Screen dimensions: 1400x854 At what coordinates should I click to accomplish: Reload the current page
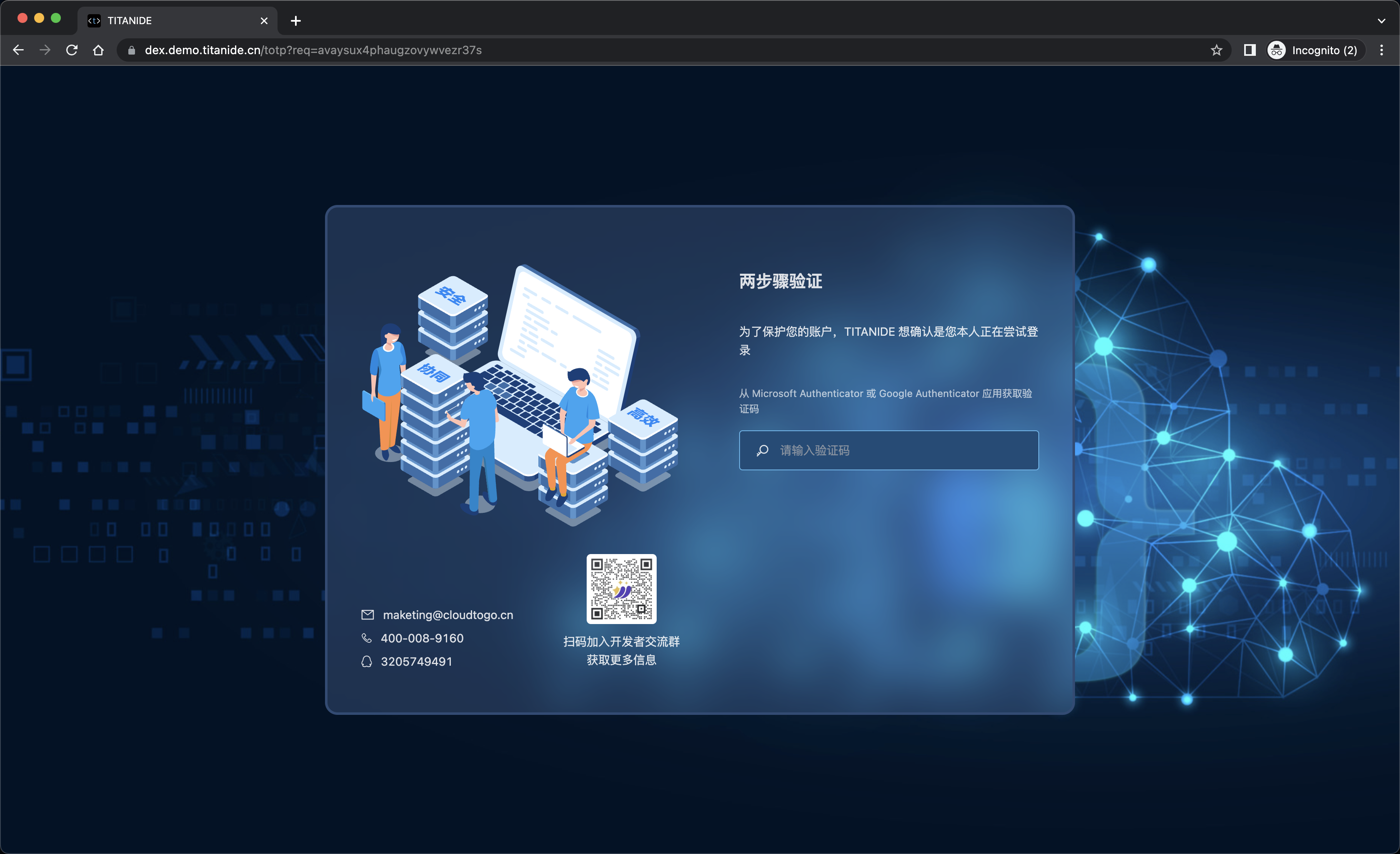[x=72, y=50]
